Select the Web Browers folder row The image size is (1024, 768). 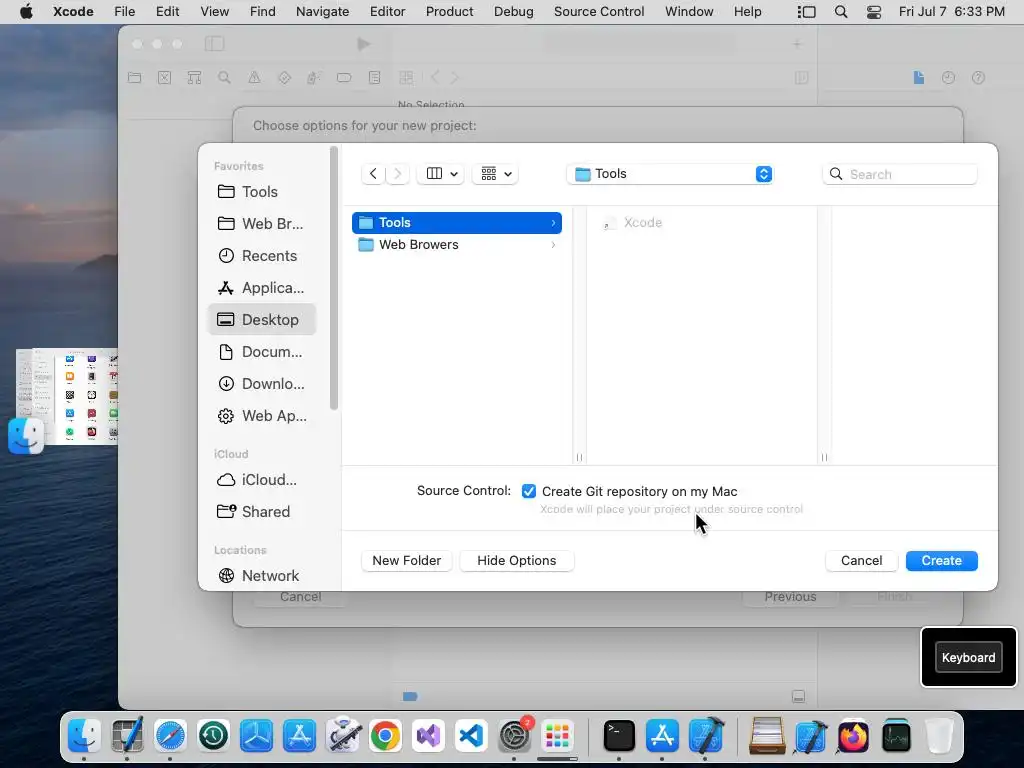(456, 245)
